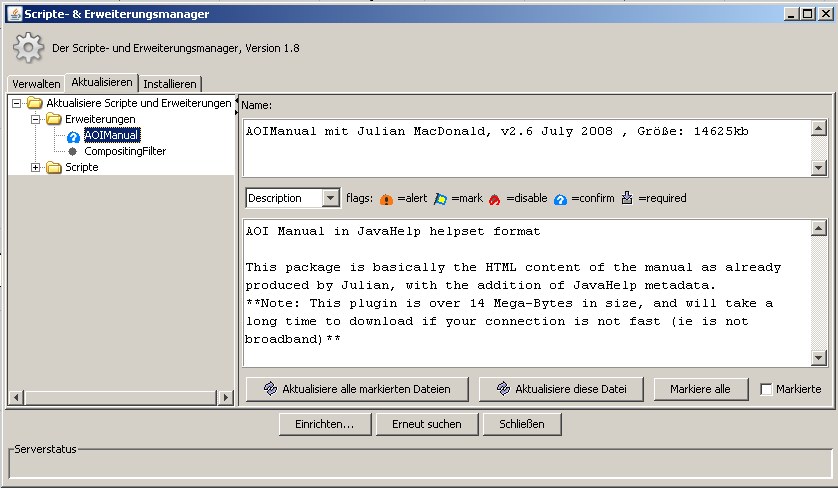Select CompositingFilter in the tree
The image size is (838, 488).
(125, 151)
